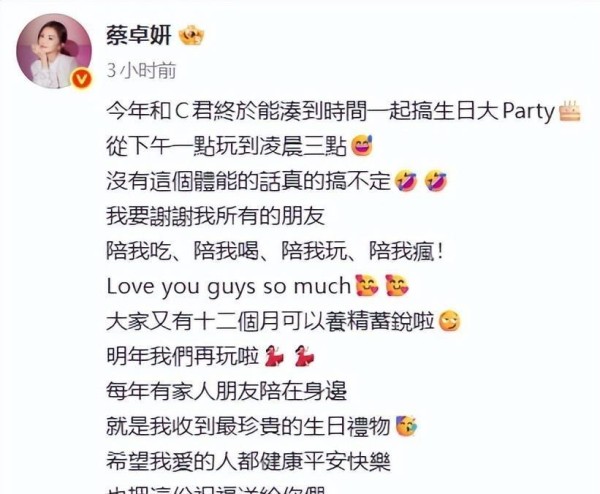Open username 蔡卓妍 profile link

138,36
